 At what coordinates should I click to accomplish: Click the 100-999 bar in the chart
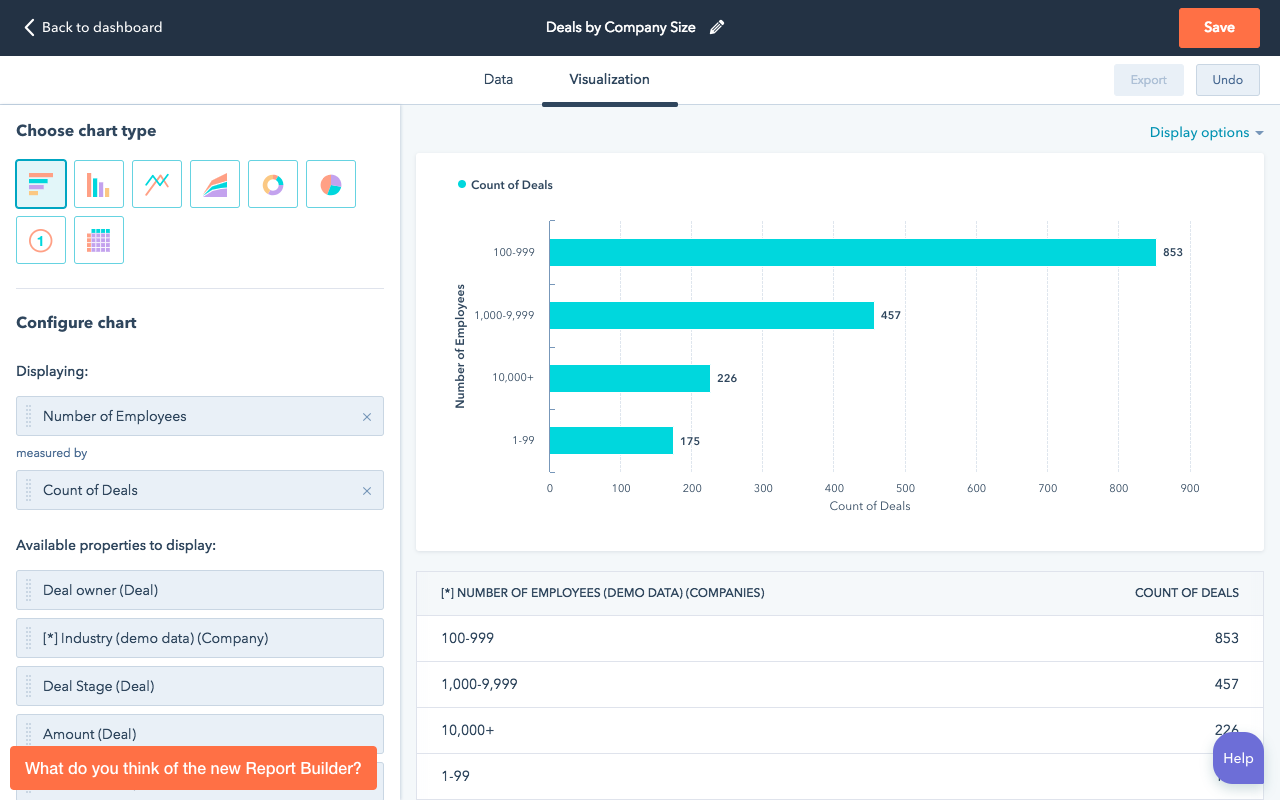851,252
